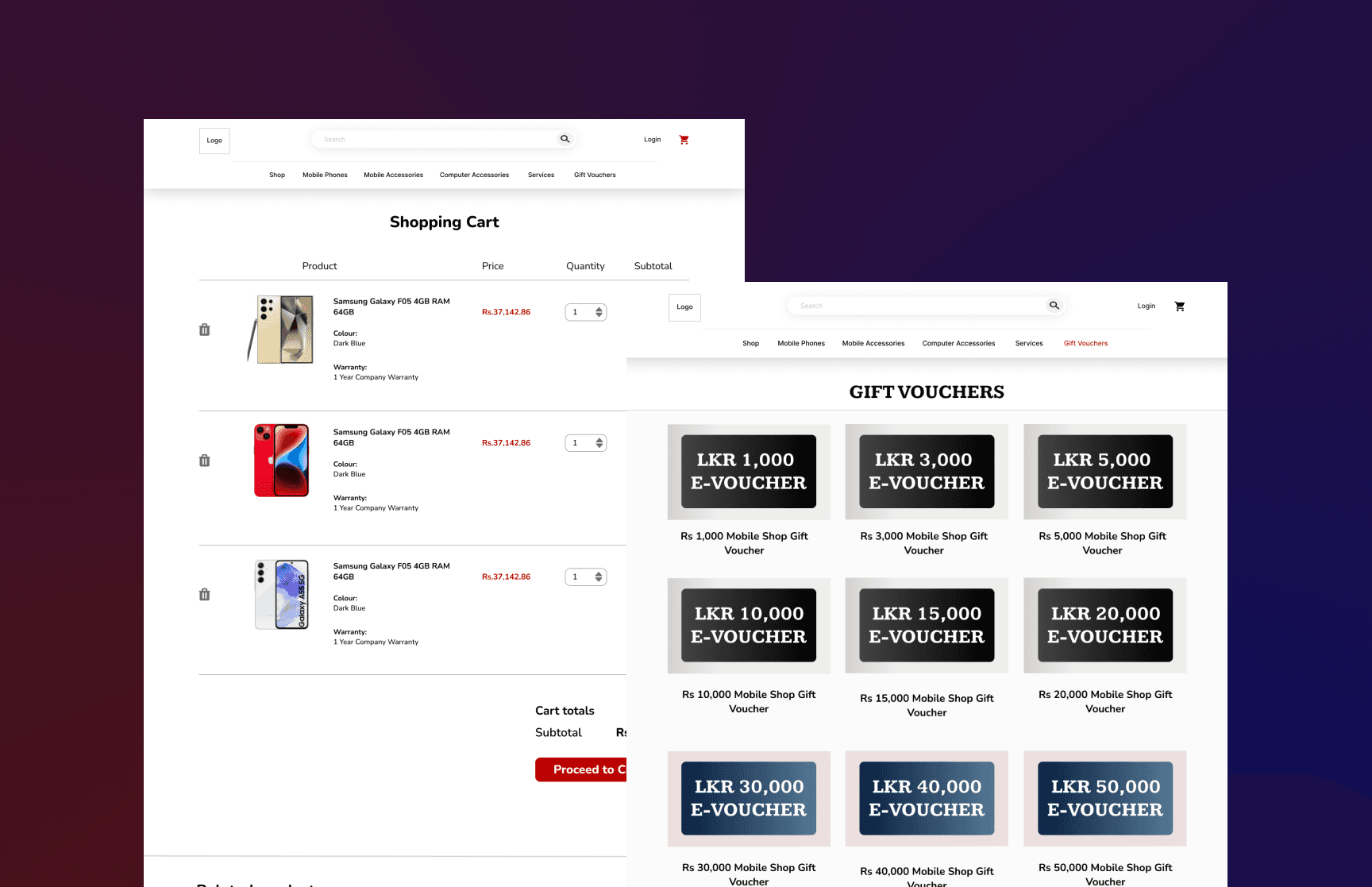
Task: Click 'Rs 15,000 Mobile Shop Gift Voucher' title
Action: pyautogui.click(x=927, y=705)
